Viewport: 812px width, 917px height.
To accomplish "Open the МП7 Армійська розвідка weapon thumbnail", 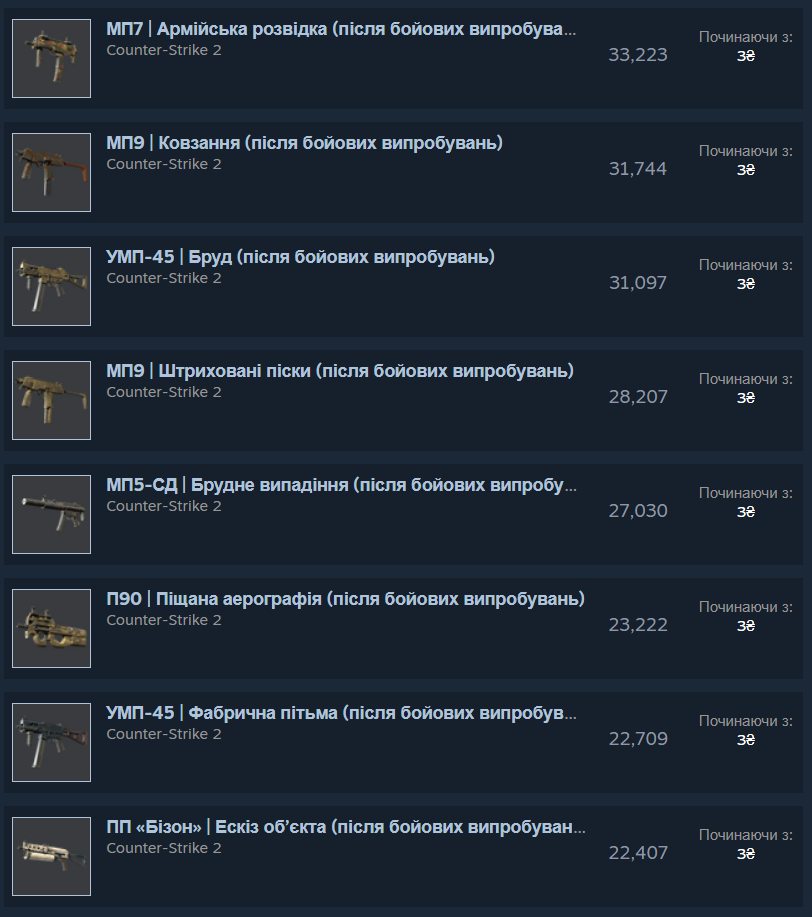I will pyautogui.click(x=51, y=58).
